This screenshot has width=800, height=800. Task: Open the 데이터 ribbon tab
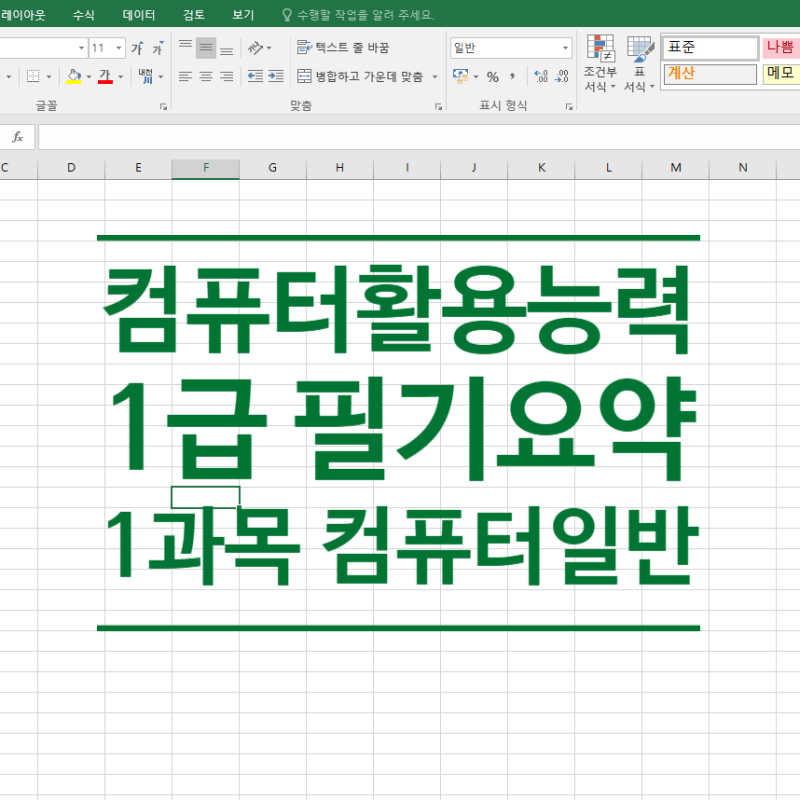tap(139, 15)
